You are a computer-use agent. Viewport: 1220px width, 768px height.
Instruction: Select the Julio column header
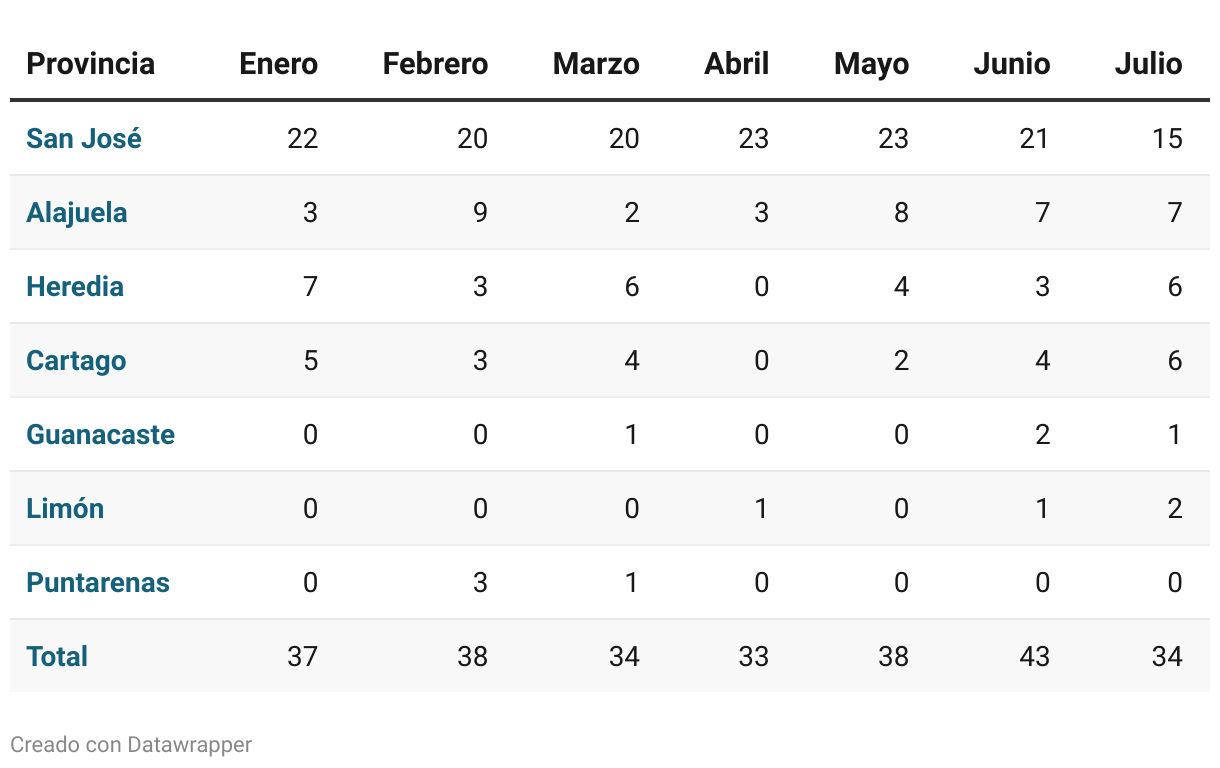click(1148, 64)
